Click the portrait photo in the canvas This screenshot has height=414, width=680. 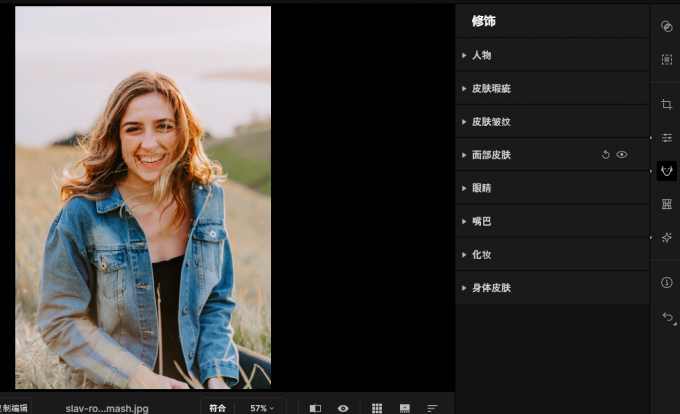(x=143, y=197)
